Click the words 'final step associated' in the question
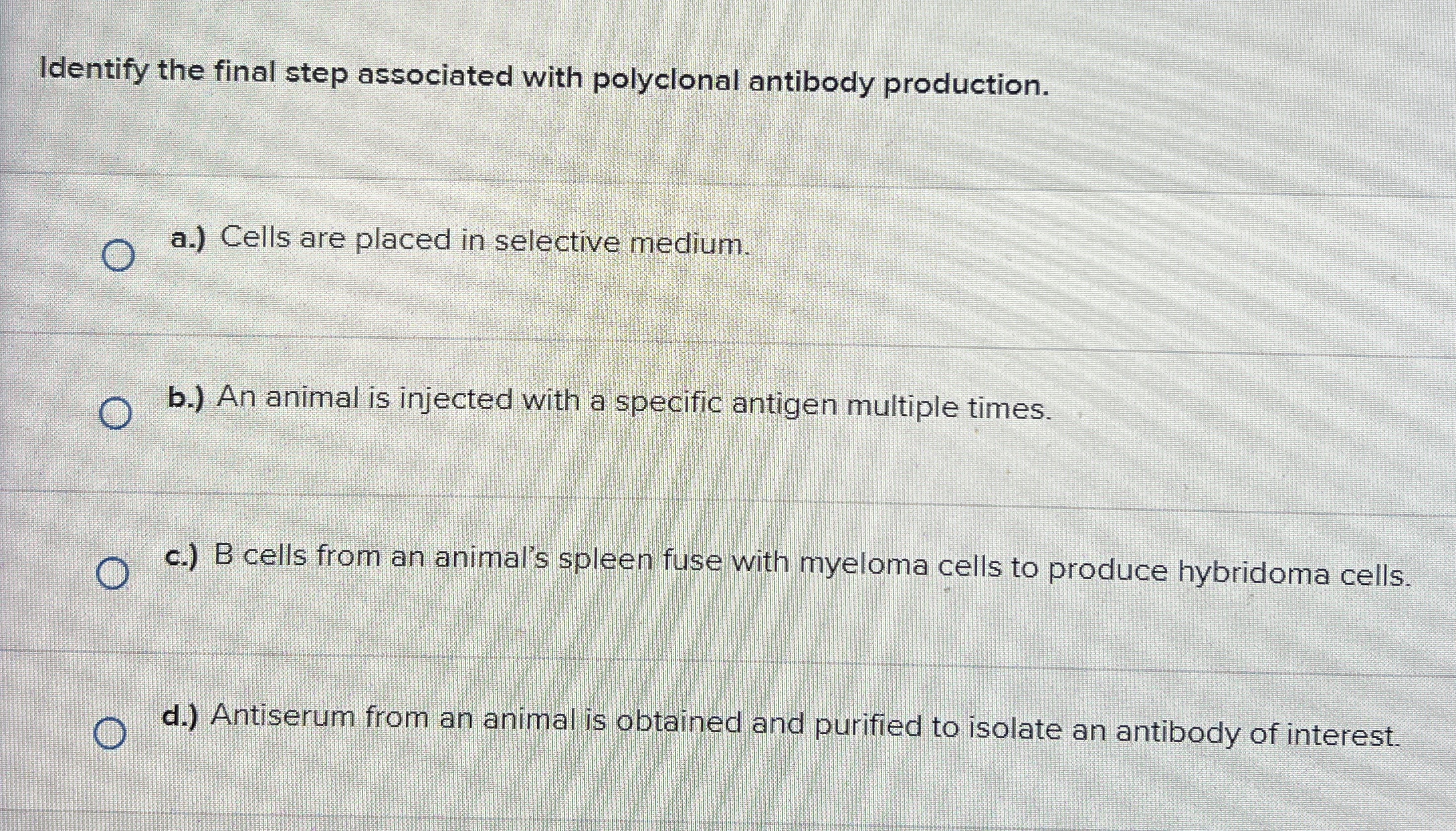Viewport: 1456px width, 831px height. point(364,74)
